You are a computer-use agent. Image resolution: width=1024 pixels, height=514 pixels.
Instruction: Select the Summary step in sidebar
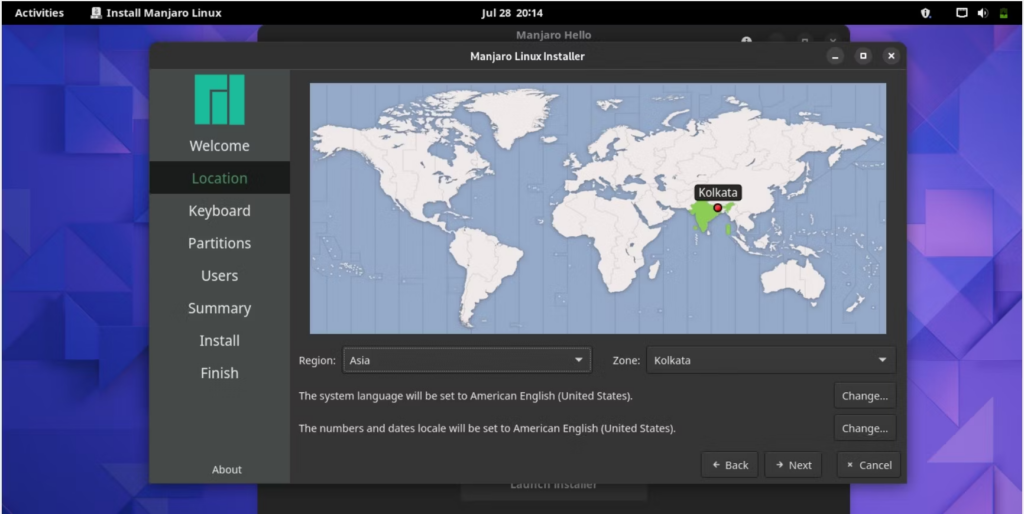pyautogui.click(x=219, y=308)
